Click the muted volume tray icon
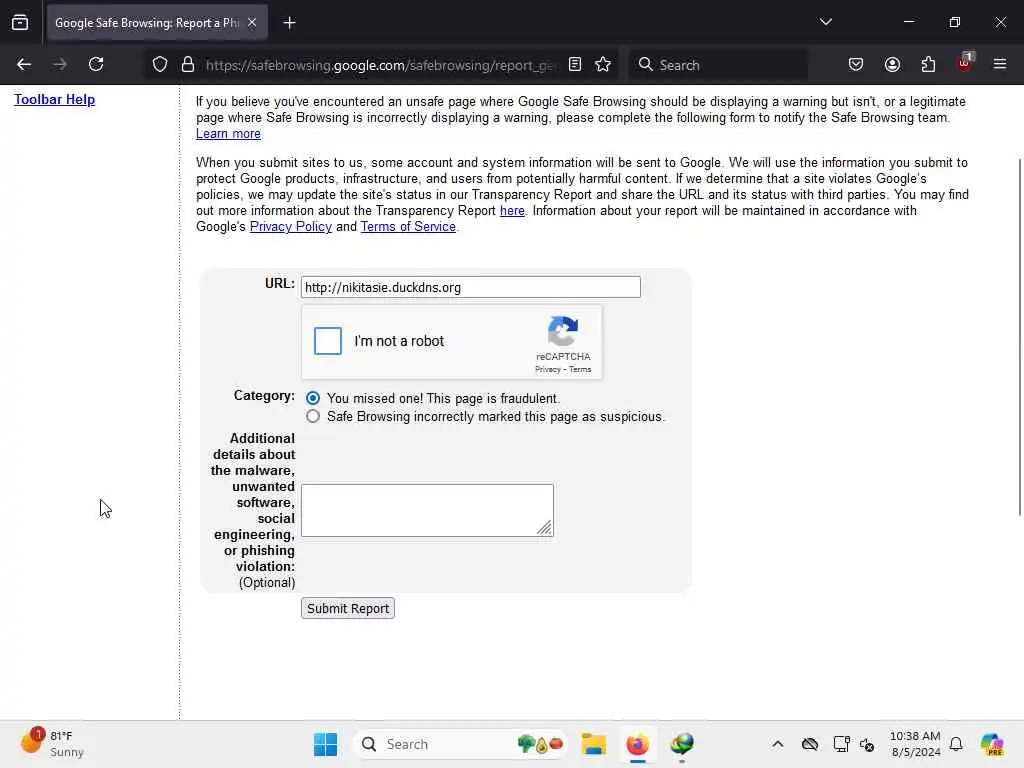Viewport: 1024px width, 768px height. (x=867, y=744)
